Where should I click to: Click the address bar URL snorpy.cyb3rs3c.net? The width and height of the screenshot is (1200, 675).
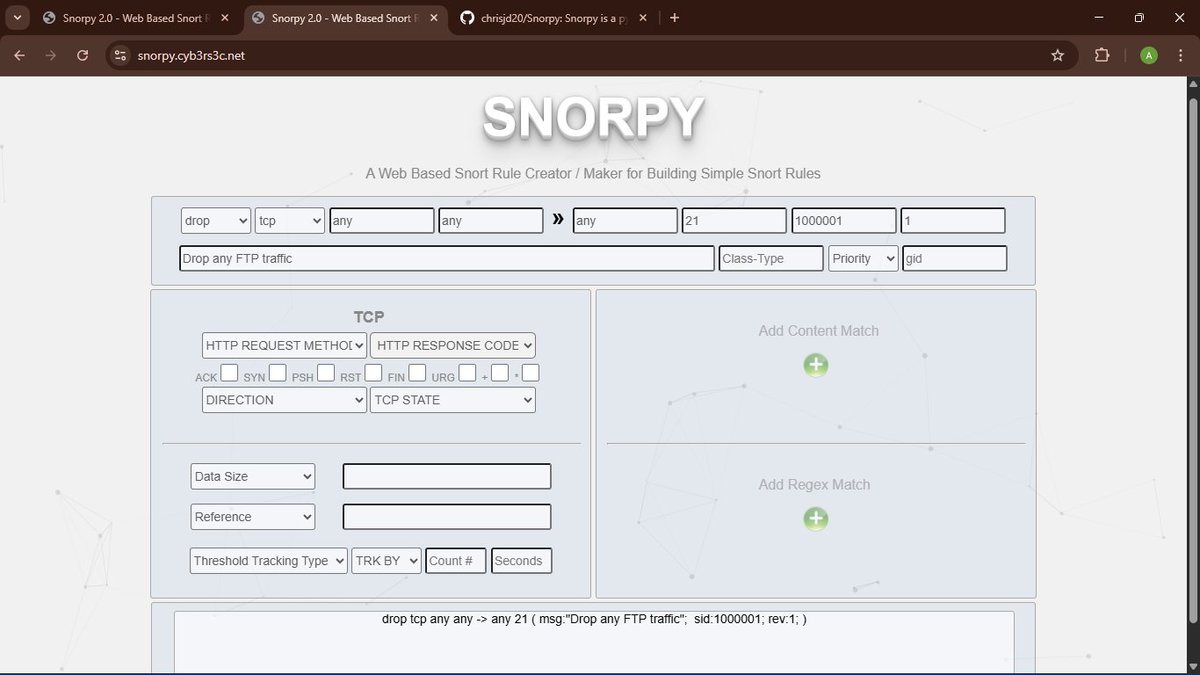[x=191, y=55]
